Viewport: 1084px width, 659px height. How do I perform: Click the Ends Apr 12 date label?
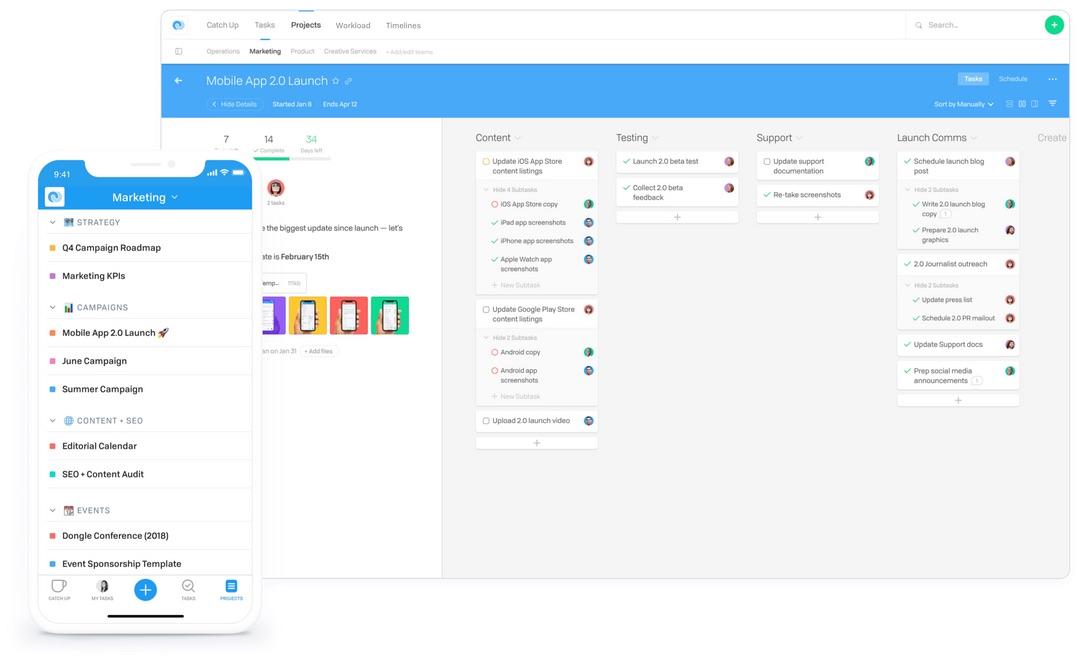[340, 104]
